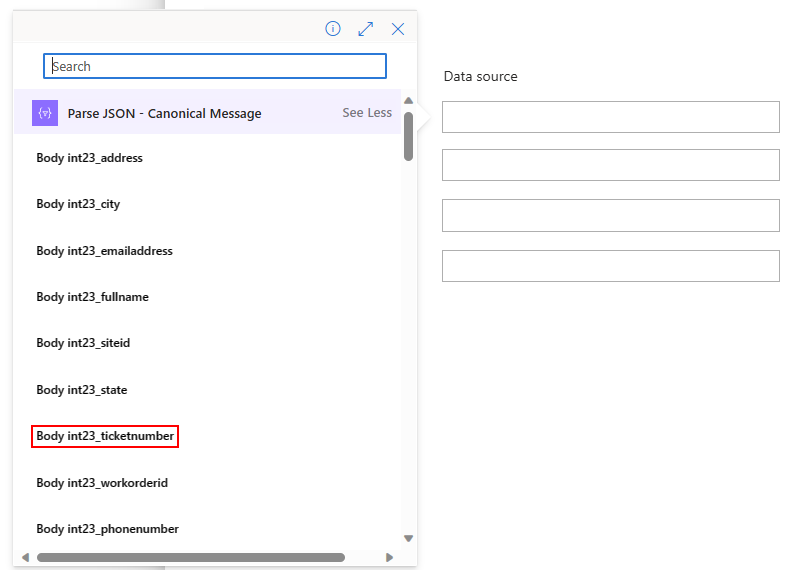The width and height of the screenshot is (800, 570).
Task: Click the horizontal scrollbar left arrow
Action: (26, 557)
